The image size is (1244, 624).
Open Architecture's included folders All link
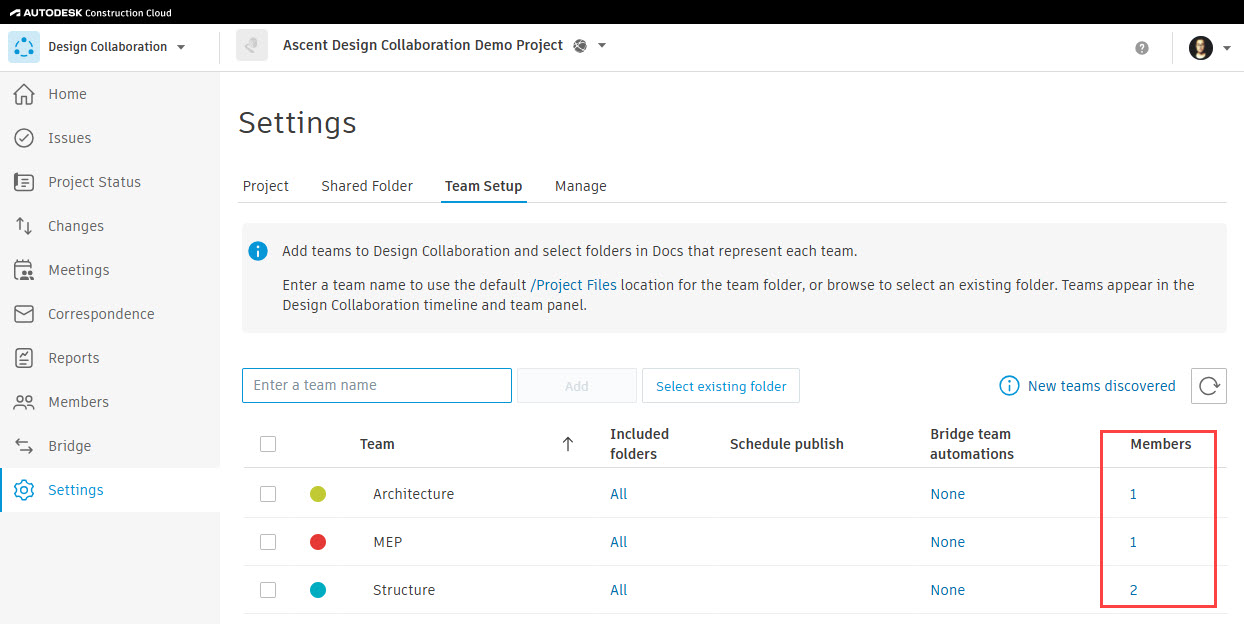pos(619,494)
